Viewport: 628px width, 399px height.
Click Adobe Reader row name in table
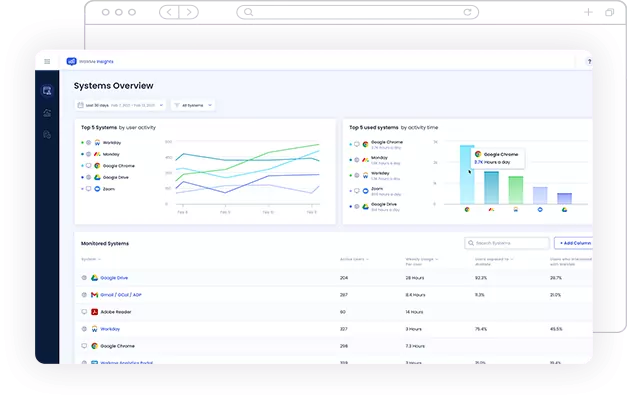pos(116,312)
